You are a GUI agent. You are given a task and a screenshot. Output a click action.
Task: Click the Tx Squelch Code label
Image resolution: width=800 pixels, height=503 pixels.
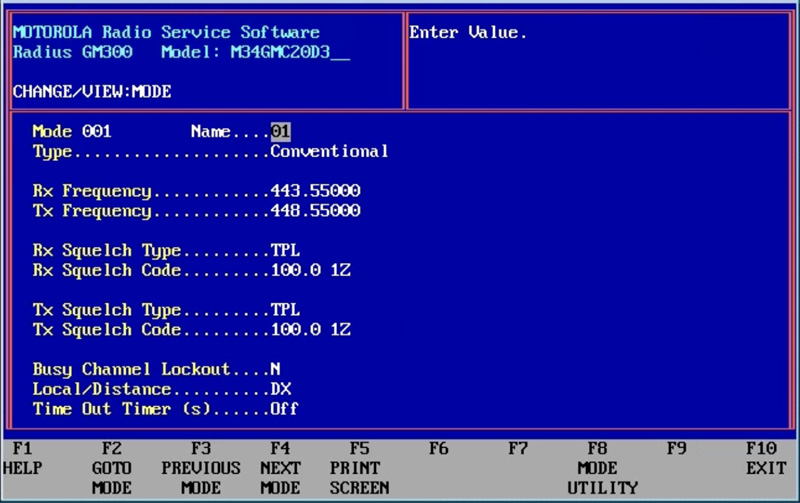pos(107,330)
